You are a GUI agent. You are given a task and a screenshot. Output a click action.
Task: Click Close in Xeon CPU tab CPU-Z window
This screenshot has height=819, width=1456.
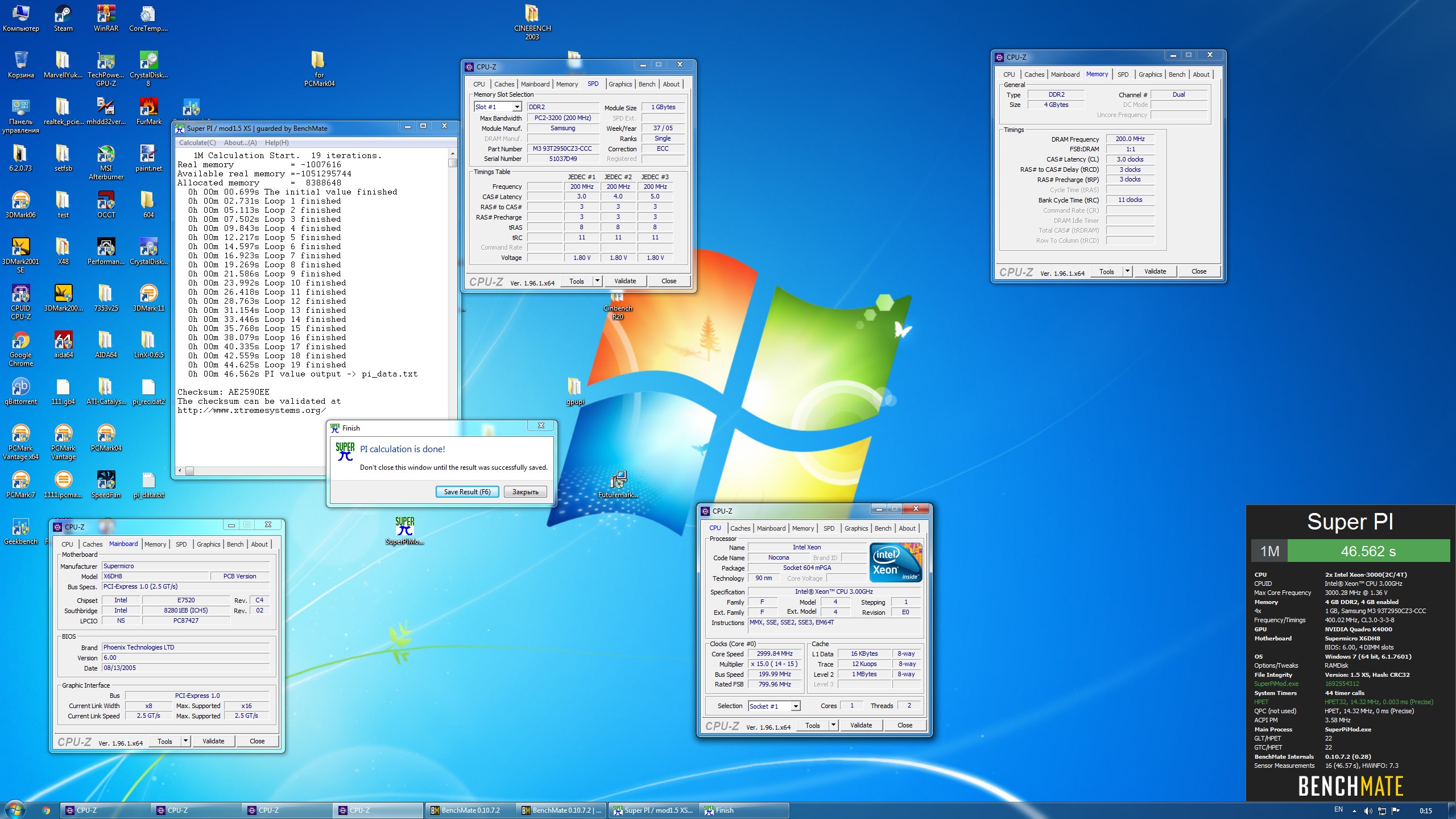coord(905,725)
